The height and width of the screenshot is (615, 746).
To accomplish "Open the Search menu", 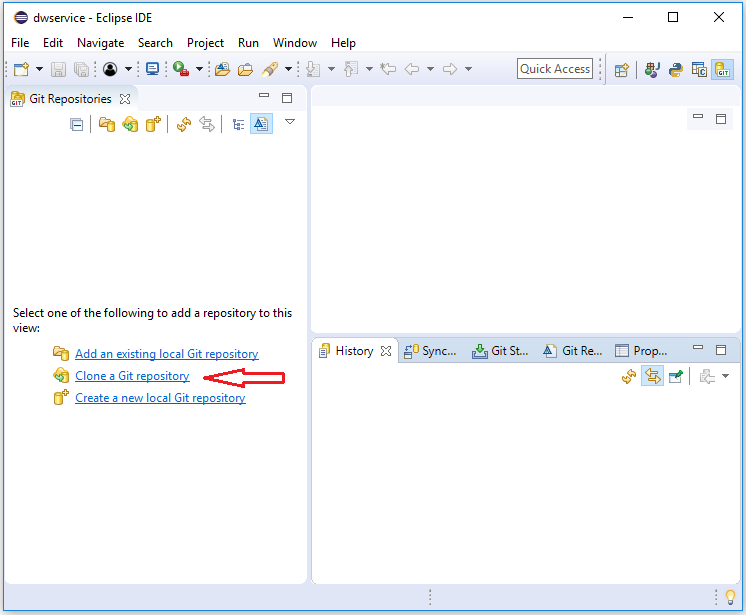I will click(x=155, y=43).
